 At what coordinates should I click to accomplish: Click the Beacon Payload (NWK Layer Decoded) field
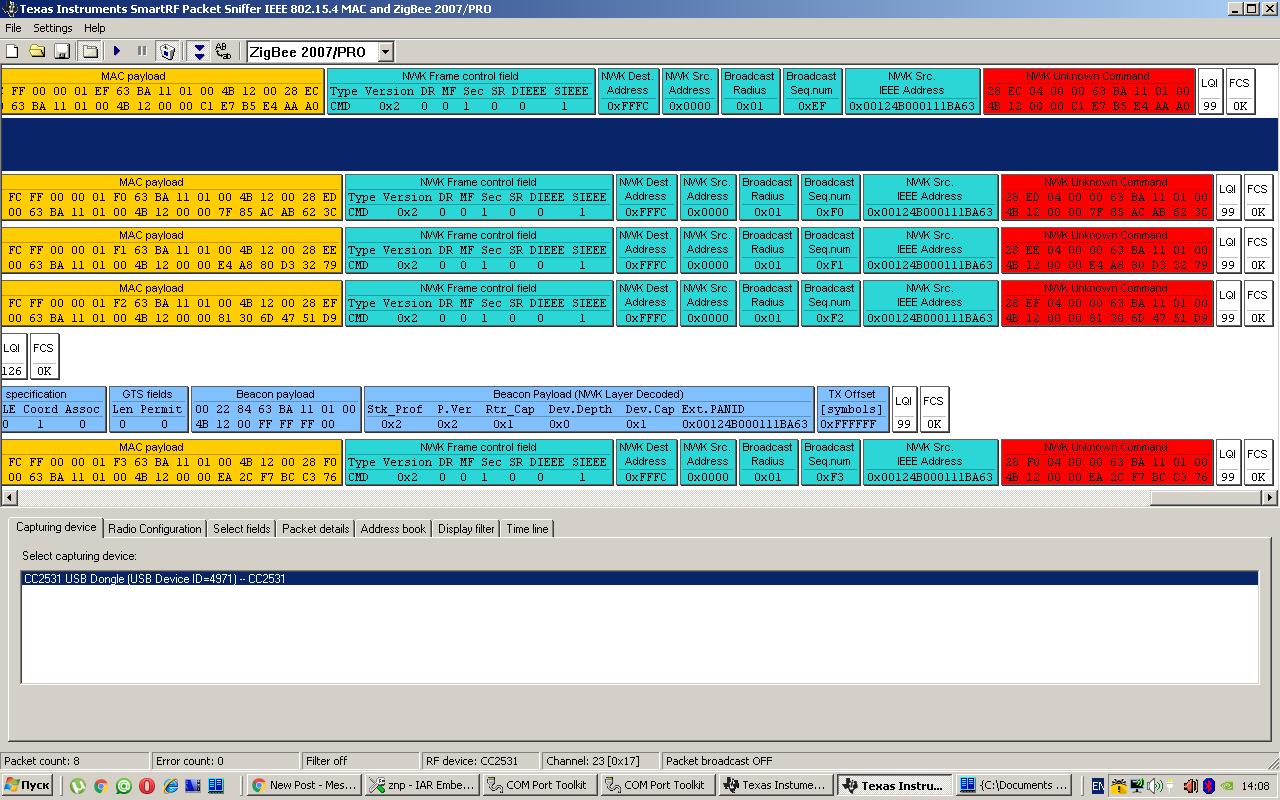tap(588, 409)
